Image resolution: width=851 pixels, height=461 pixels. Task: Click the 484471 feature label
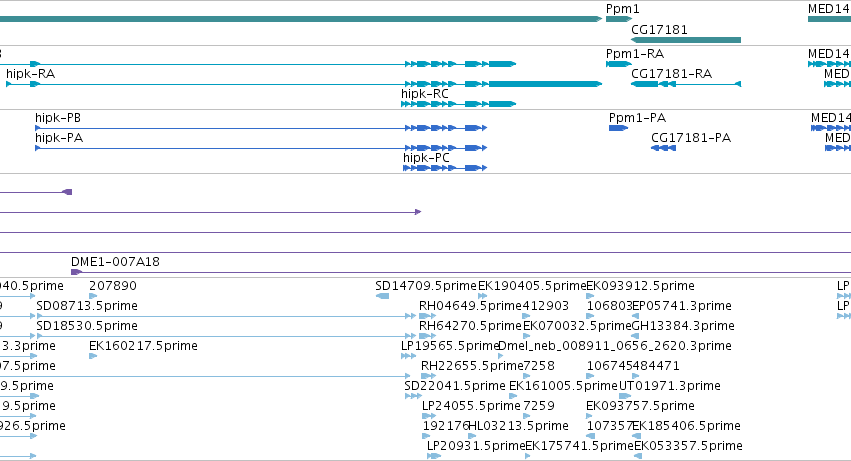(656, 366)
